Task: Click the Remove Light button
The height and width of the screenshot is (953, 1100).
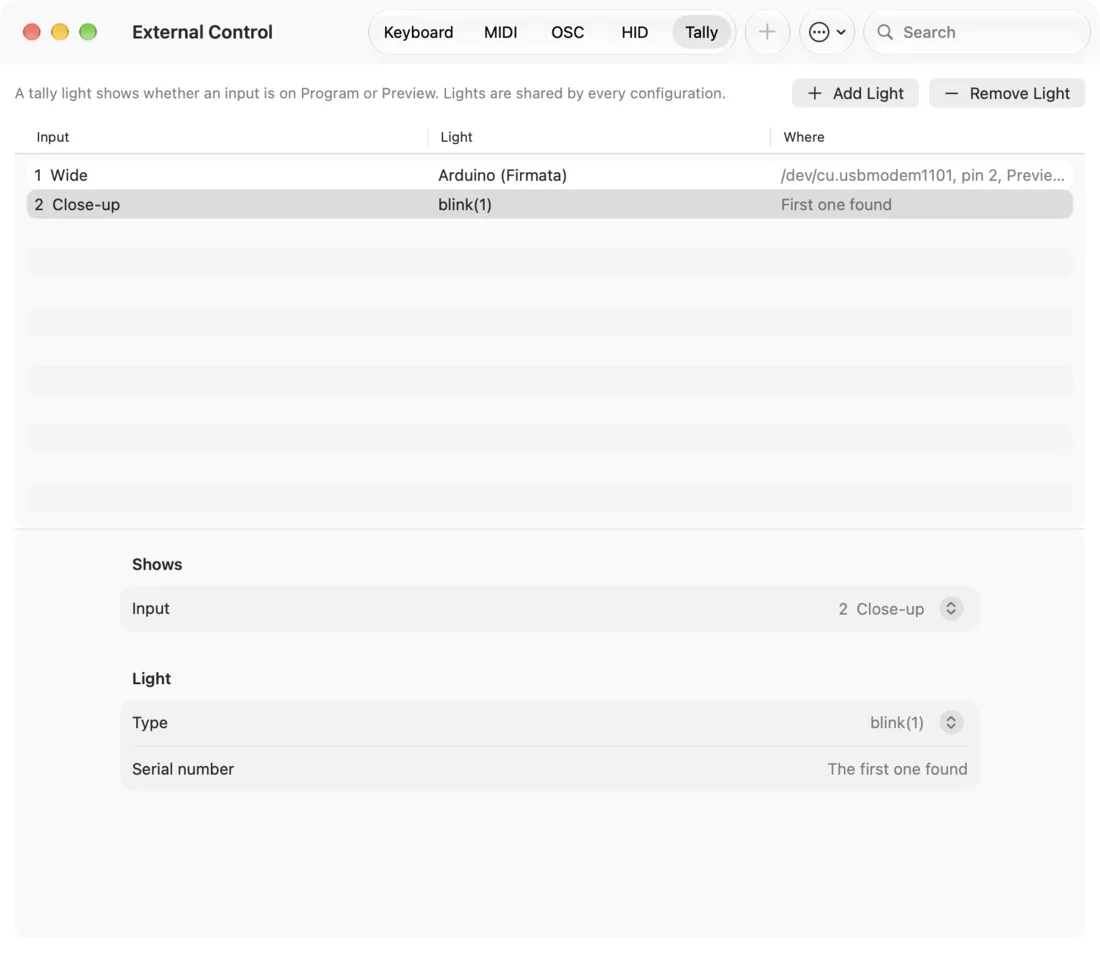Action: click(1007, 93)
